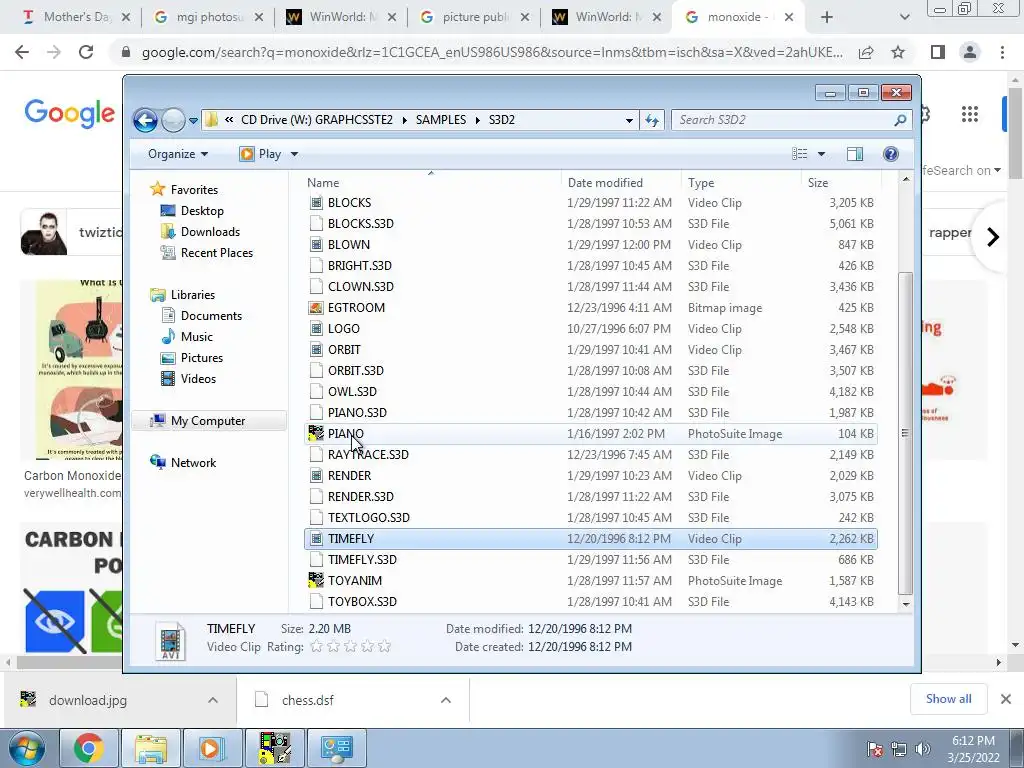The width and height of the screenshot is (1024, 768).
Task: Open the Organize menu
Action: 178,154
